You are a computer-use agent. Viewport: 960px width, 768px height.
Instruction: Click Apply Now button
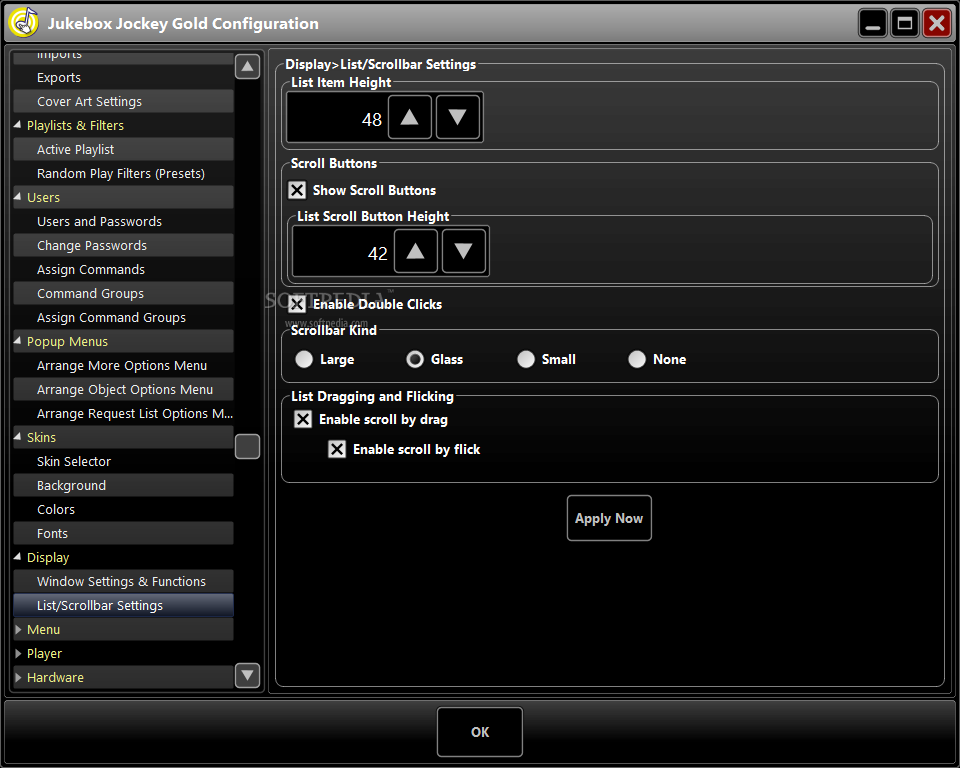click(609, 518)
